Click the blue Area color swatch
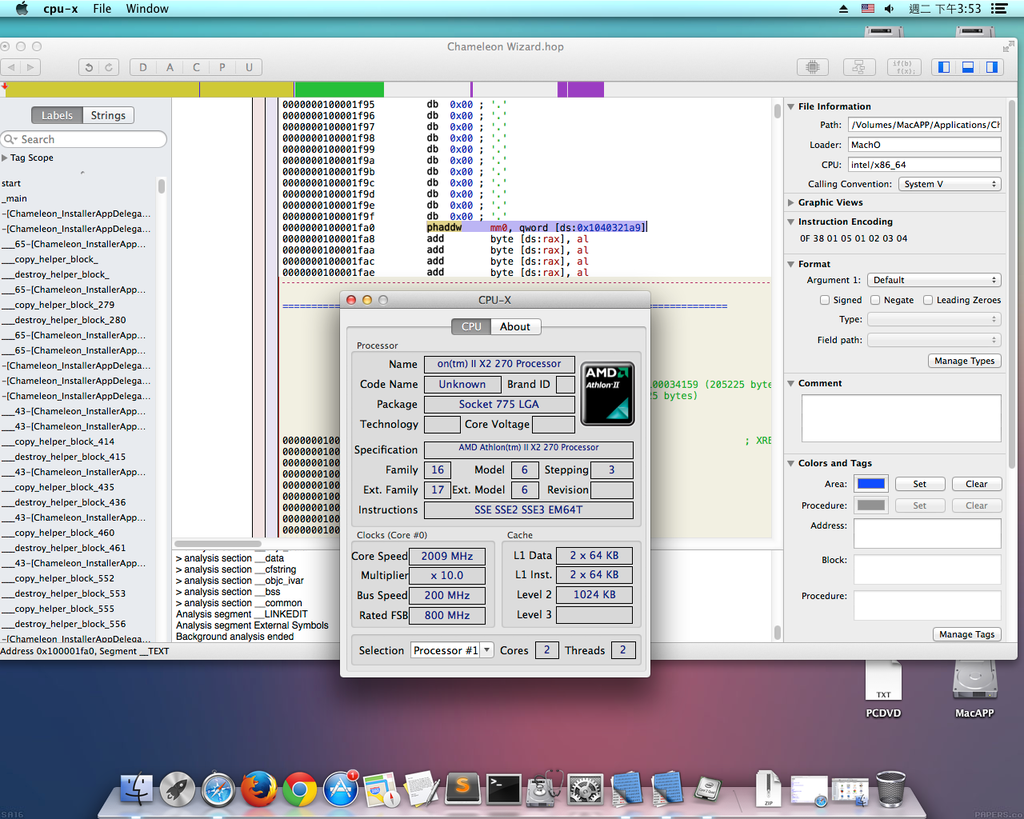 [871, 484]
